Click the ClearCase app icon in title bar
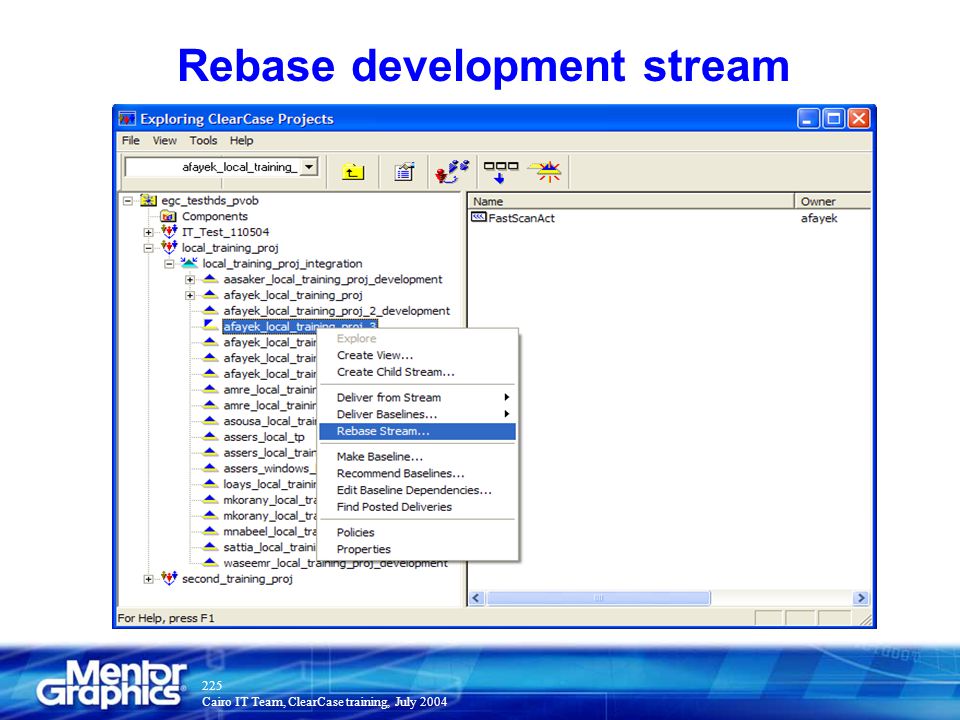960x720 pixels. click(x=127, y=118)
